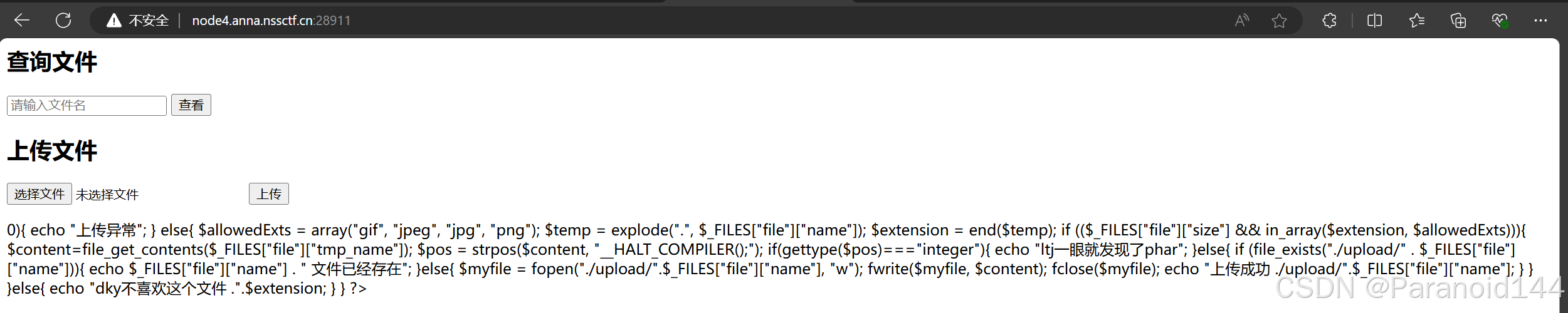Image resolution: width=1568 pixels, height=313 pixels.
Task: Open the Settings and more menu
Action: [1540, 21]
